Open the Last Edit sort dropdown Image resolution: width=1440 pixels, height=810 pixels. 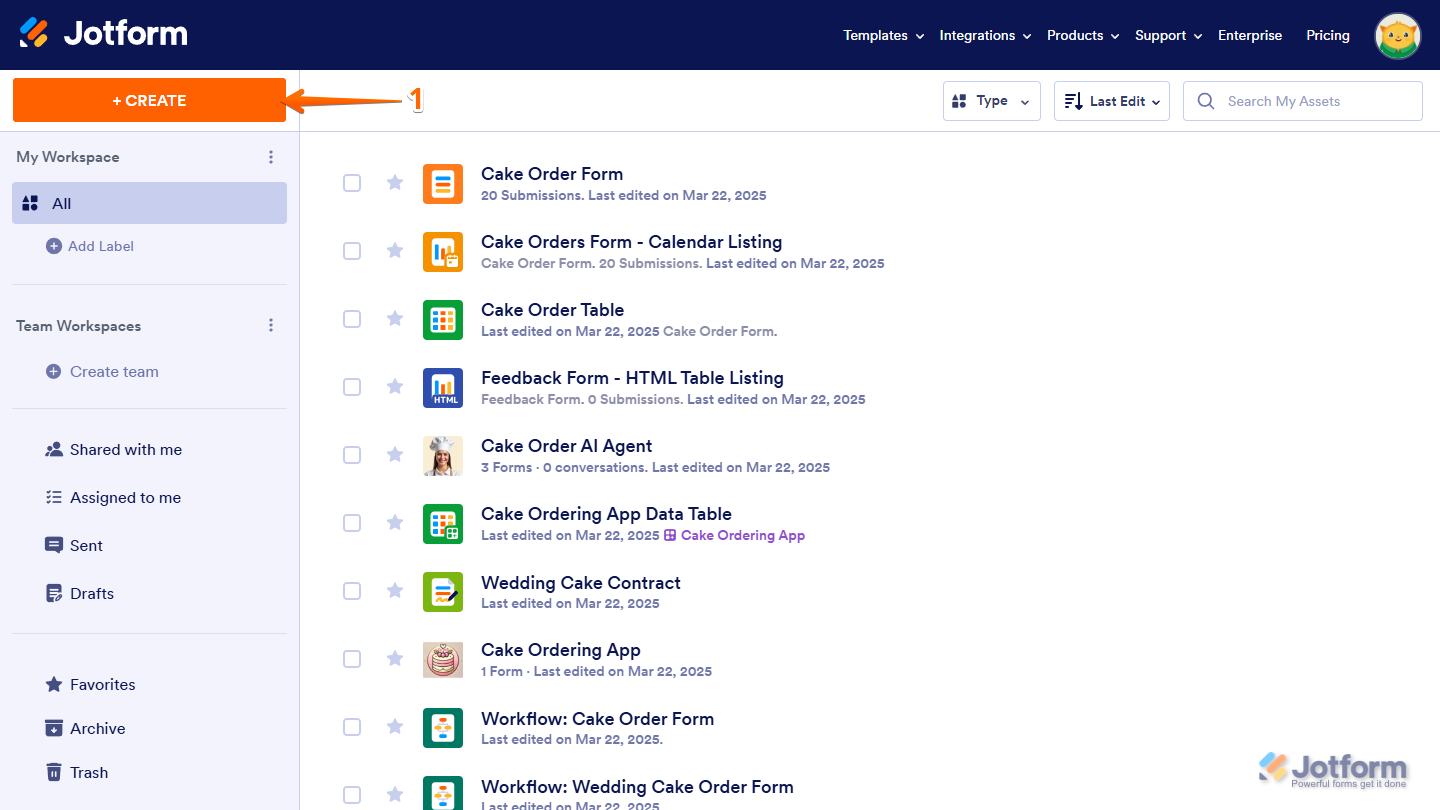tap(1111, 100)
